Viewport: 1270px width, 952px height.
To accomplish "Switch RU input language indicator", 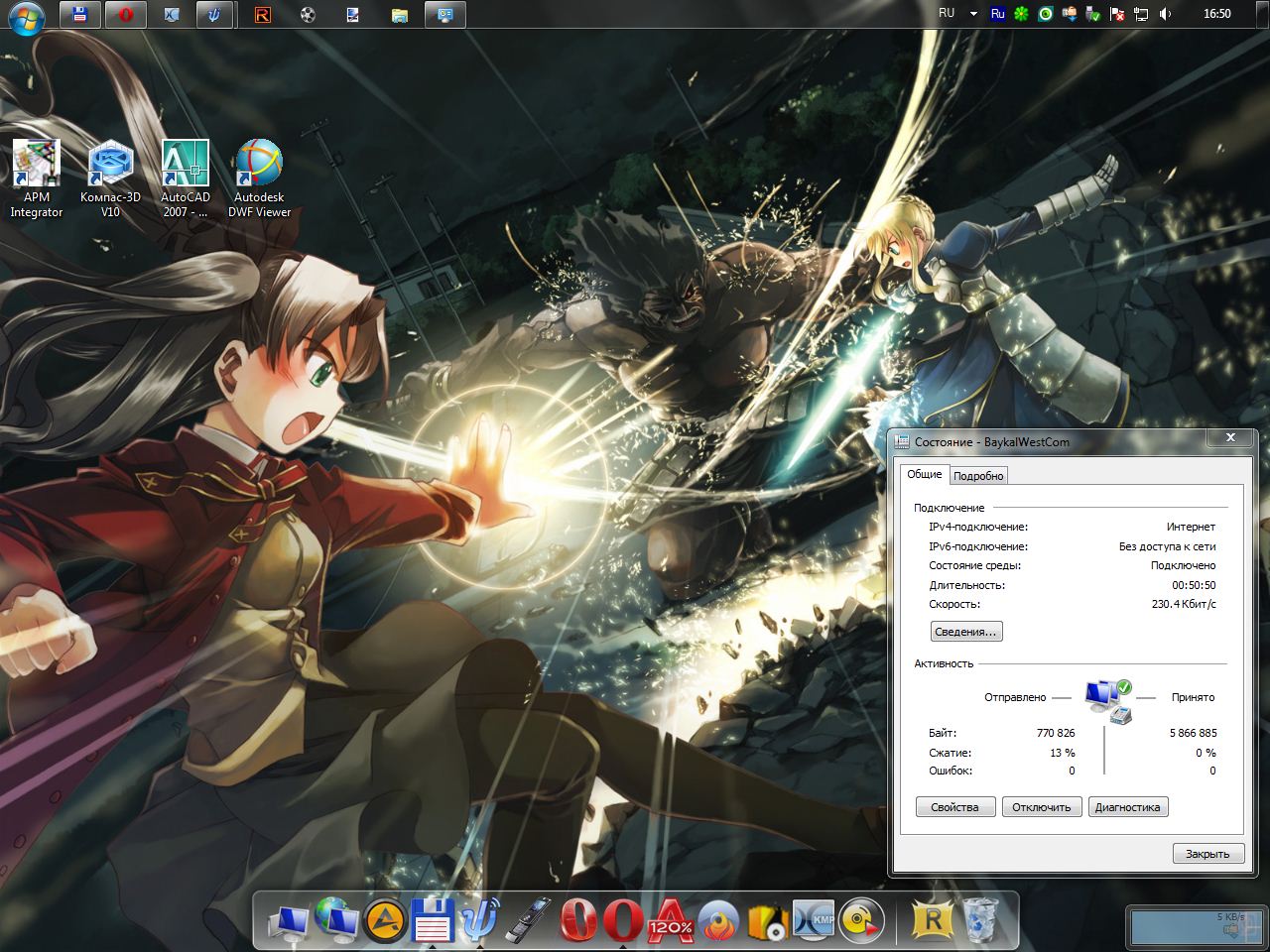I will [947, 13].
